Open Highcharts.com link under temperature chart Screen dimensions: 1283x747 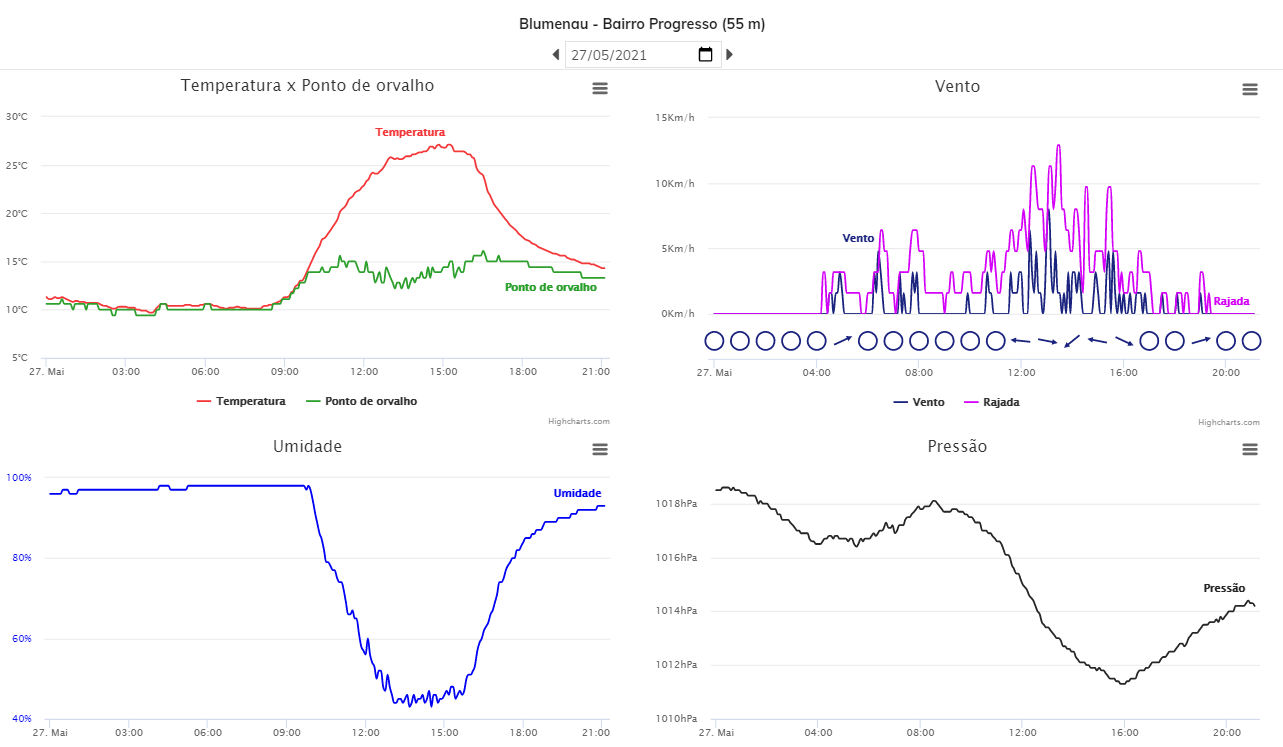point(579,422)
